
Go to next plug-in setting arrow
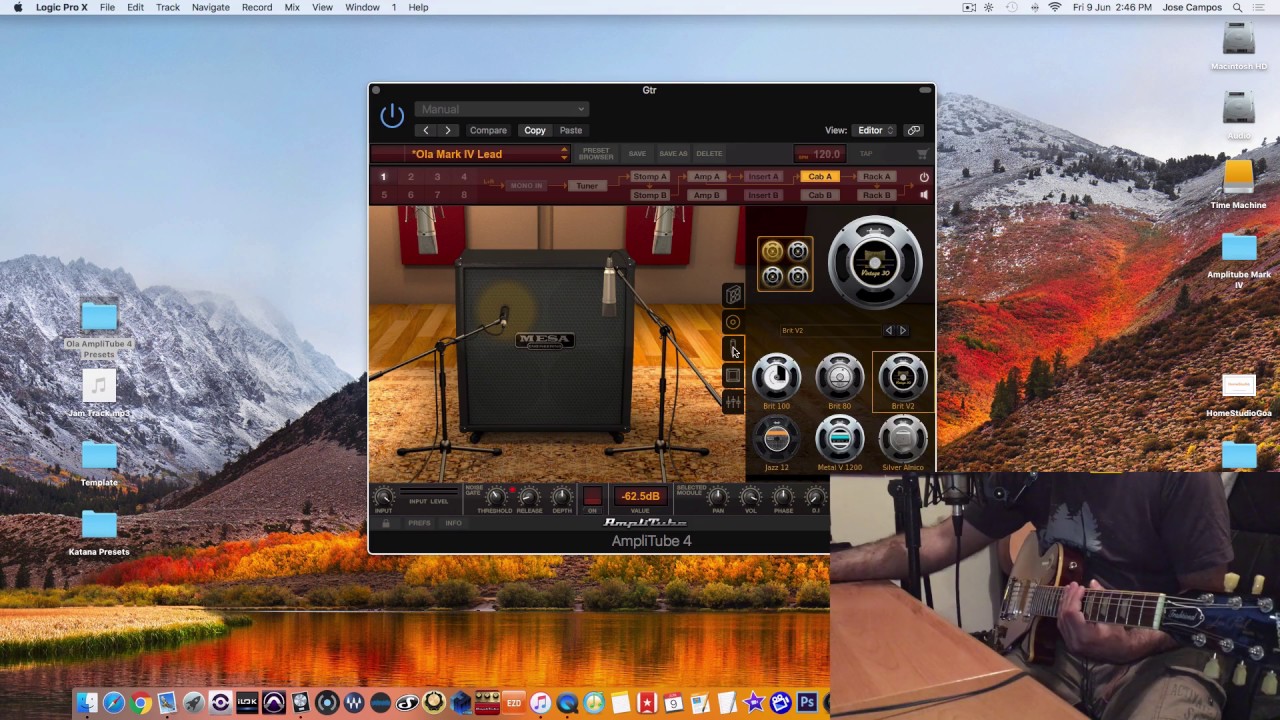(x=448, y=130)
